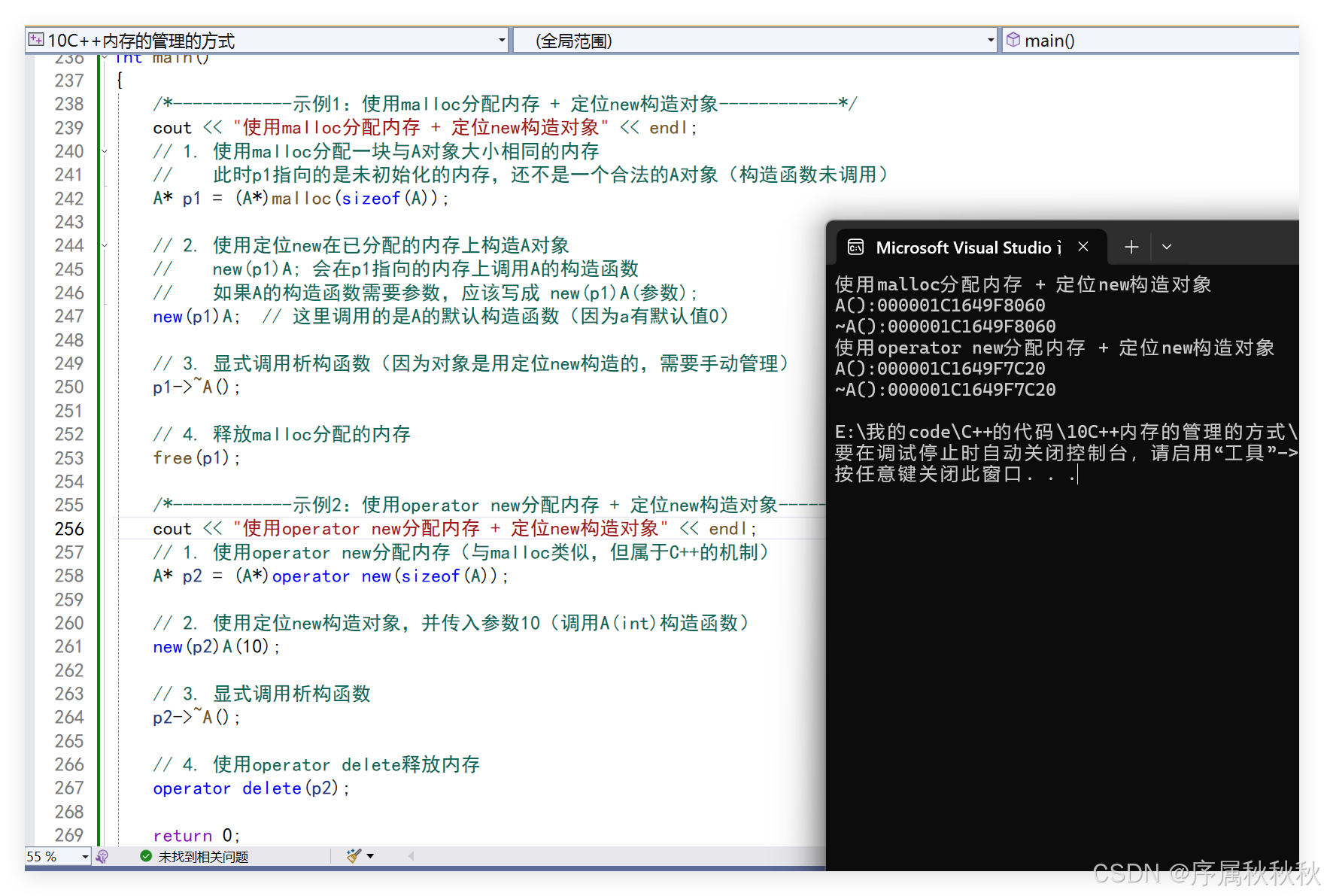
Task: Click the code line 'operator delete(p2);'
Action: (x=251, y=788)
